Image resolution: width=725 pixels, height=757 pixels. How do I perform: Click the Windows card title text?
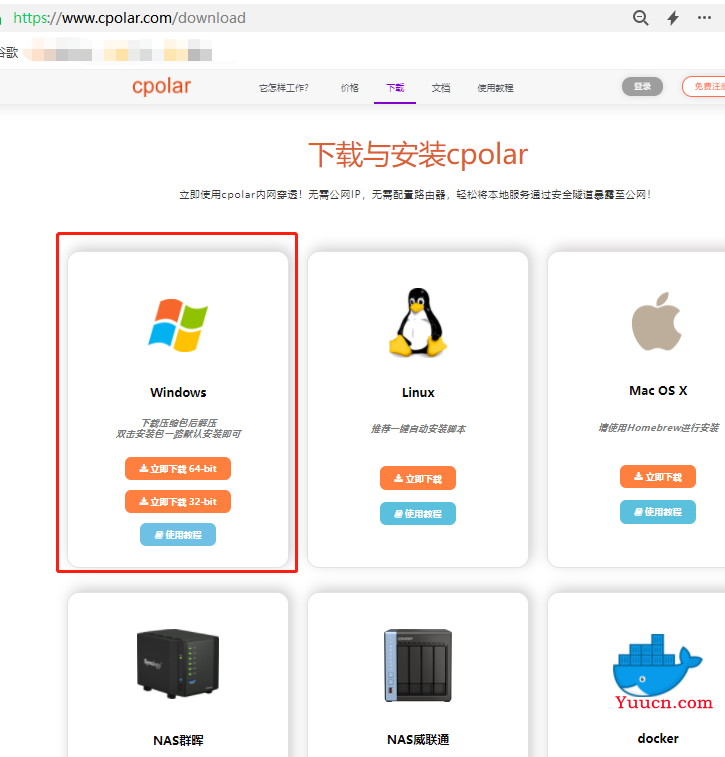pos(178,393)
